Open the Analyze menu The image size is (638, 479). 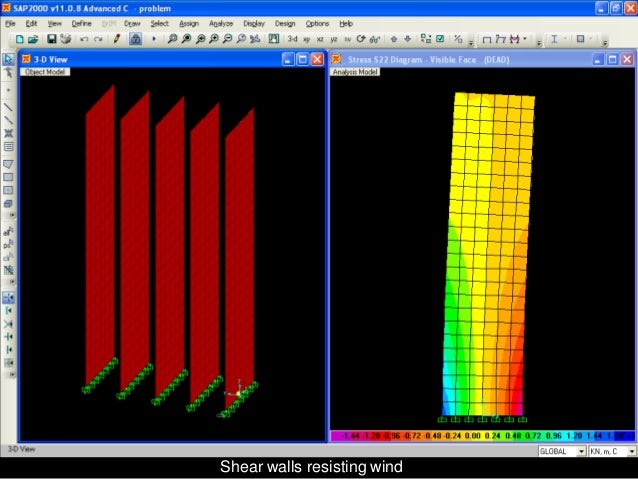(x=221, y=24)
